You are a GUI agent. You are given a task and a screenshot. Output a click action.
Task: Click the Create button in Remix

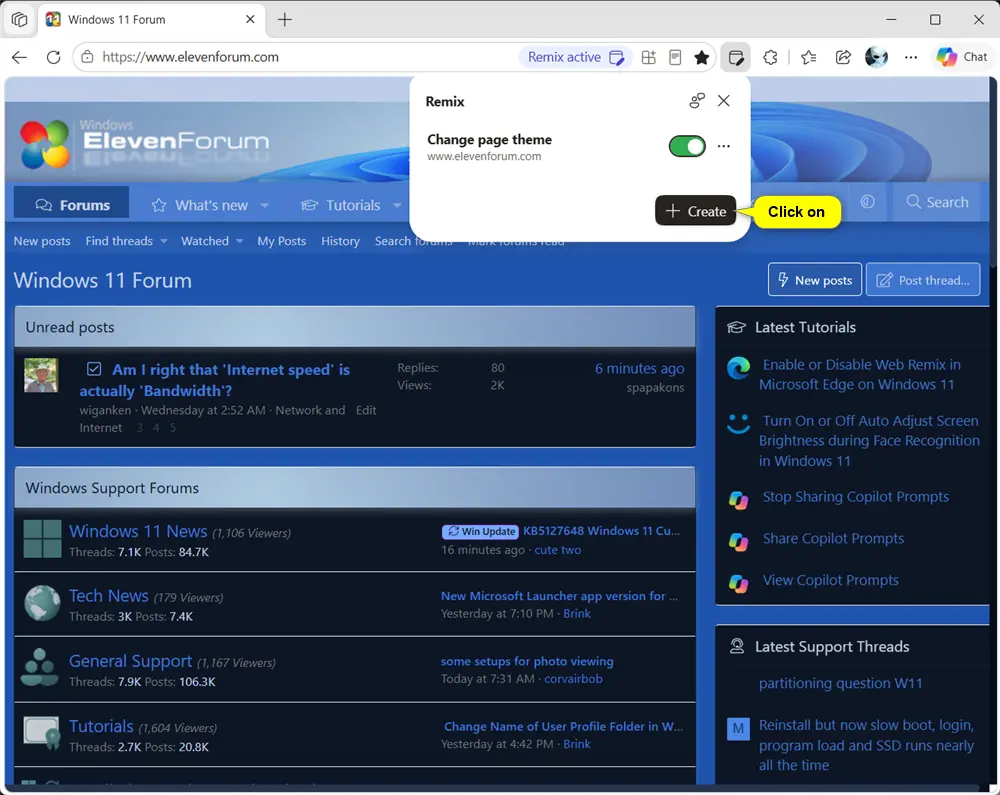coord(696,211)
